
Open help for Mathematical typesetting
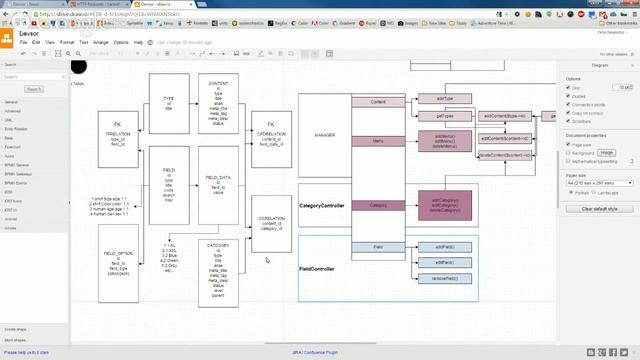(x=632, y=162)
